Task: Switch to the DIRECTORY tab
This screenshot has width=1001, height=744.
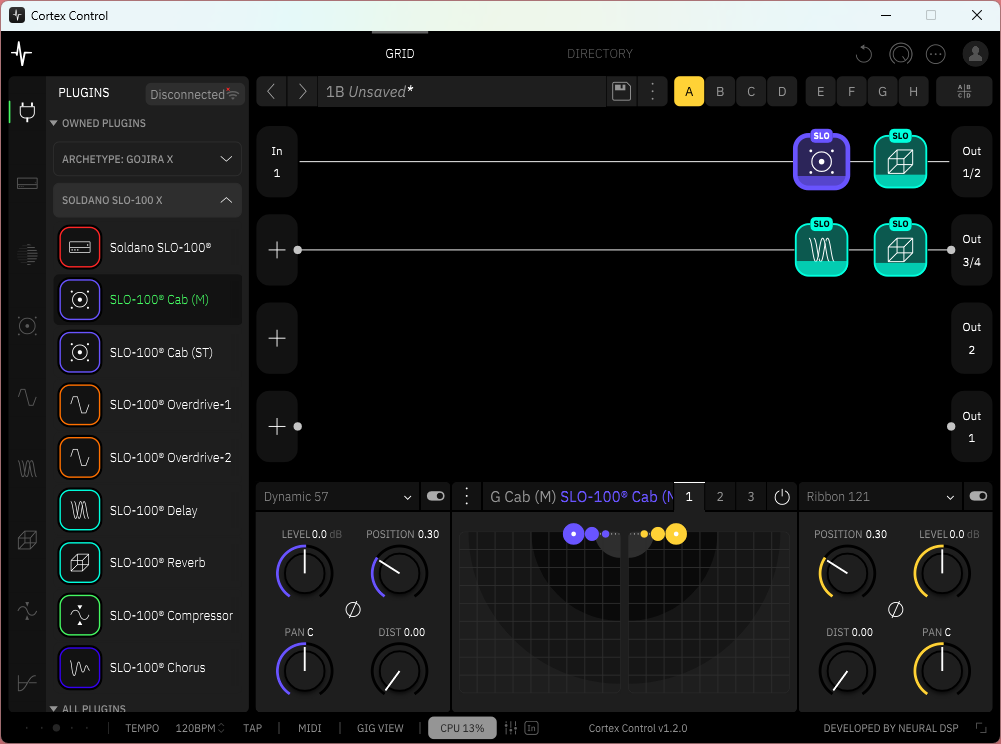Action: [x=599, y=54]
